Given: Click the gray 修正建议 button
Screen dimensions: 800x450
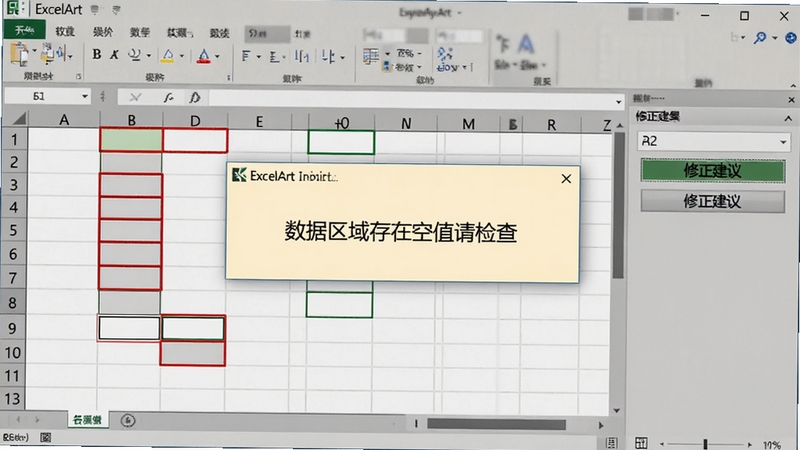Looking at the screenshot, I should [712, 202].
